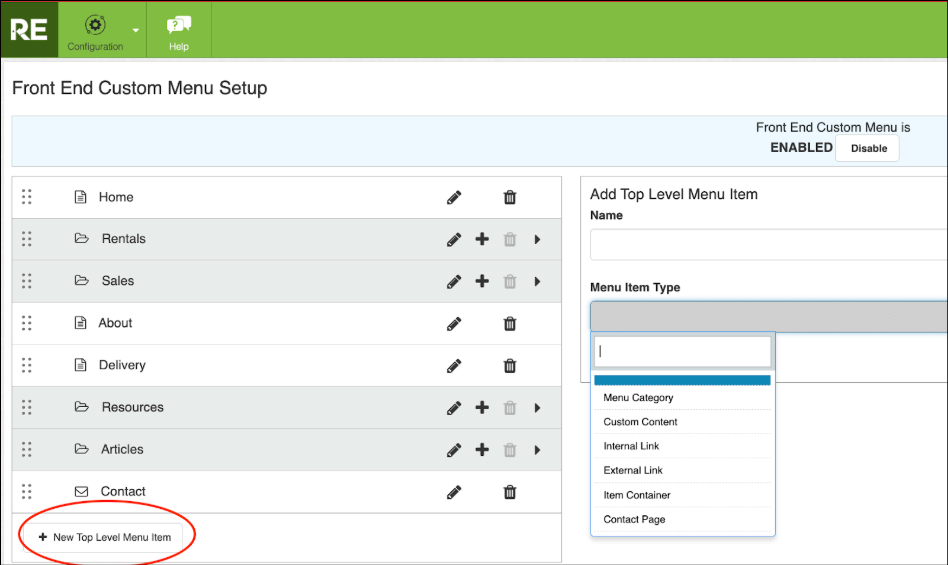Click the pencil edit icon for Home
This screenshot has width=948, height=565.
click(454, 198)
